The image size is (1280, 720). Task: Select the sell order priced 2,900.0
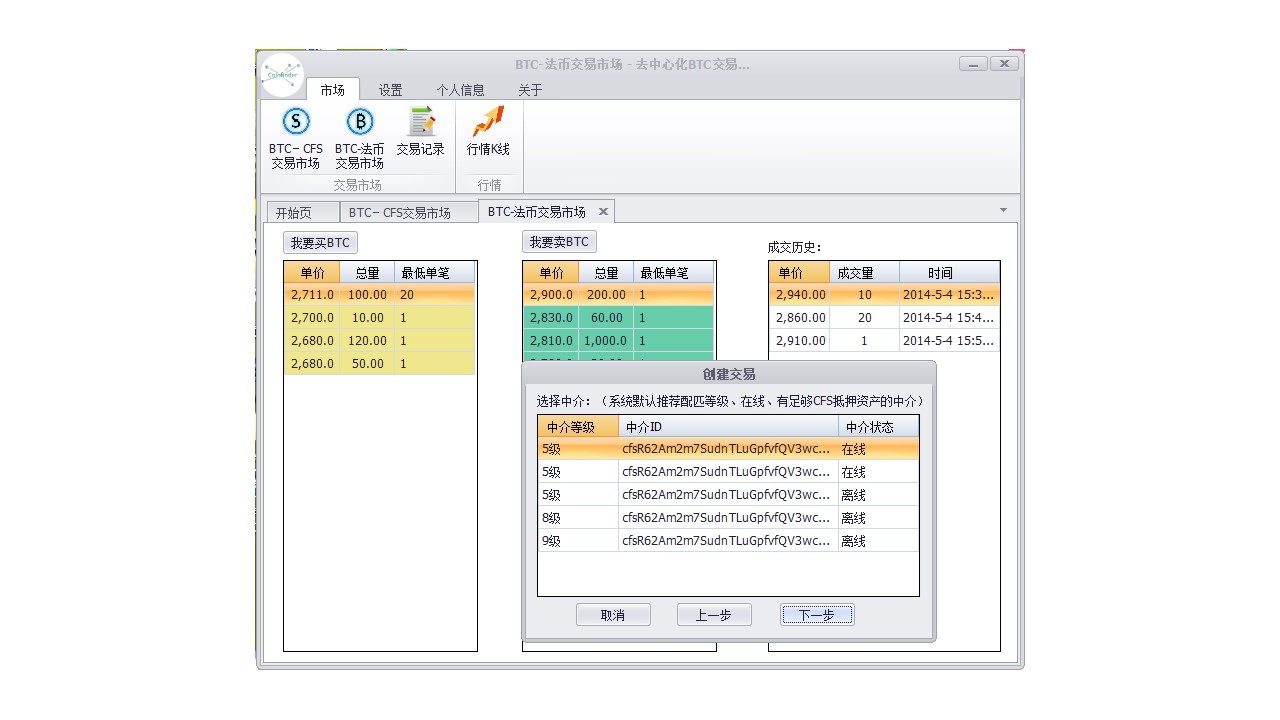(619, 295)
